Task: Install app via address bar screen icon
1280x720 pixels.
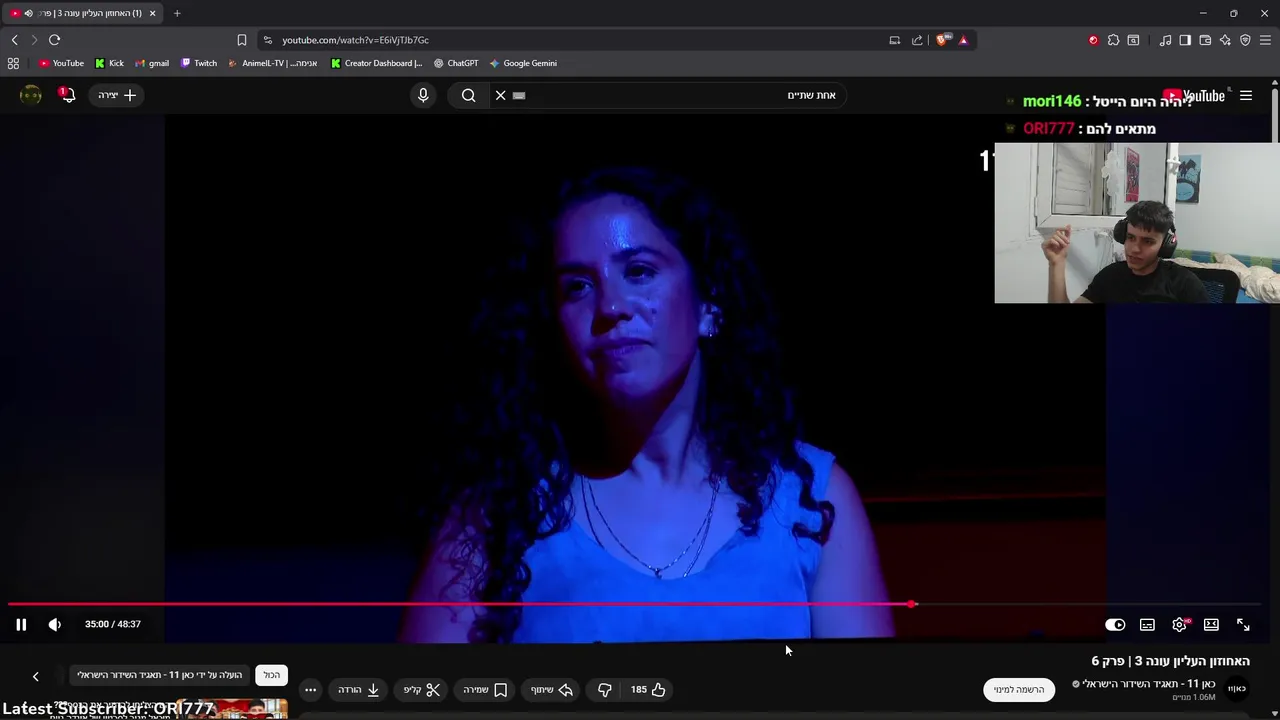Action: tap(895, 40)
